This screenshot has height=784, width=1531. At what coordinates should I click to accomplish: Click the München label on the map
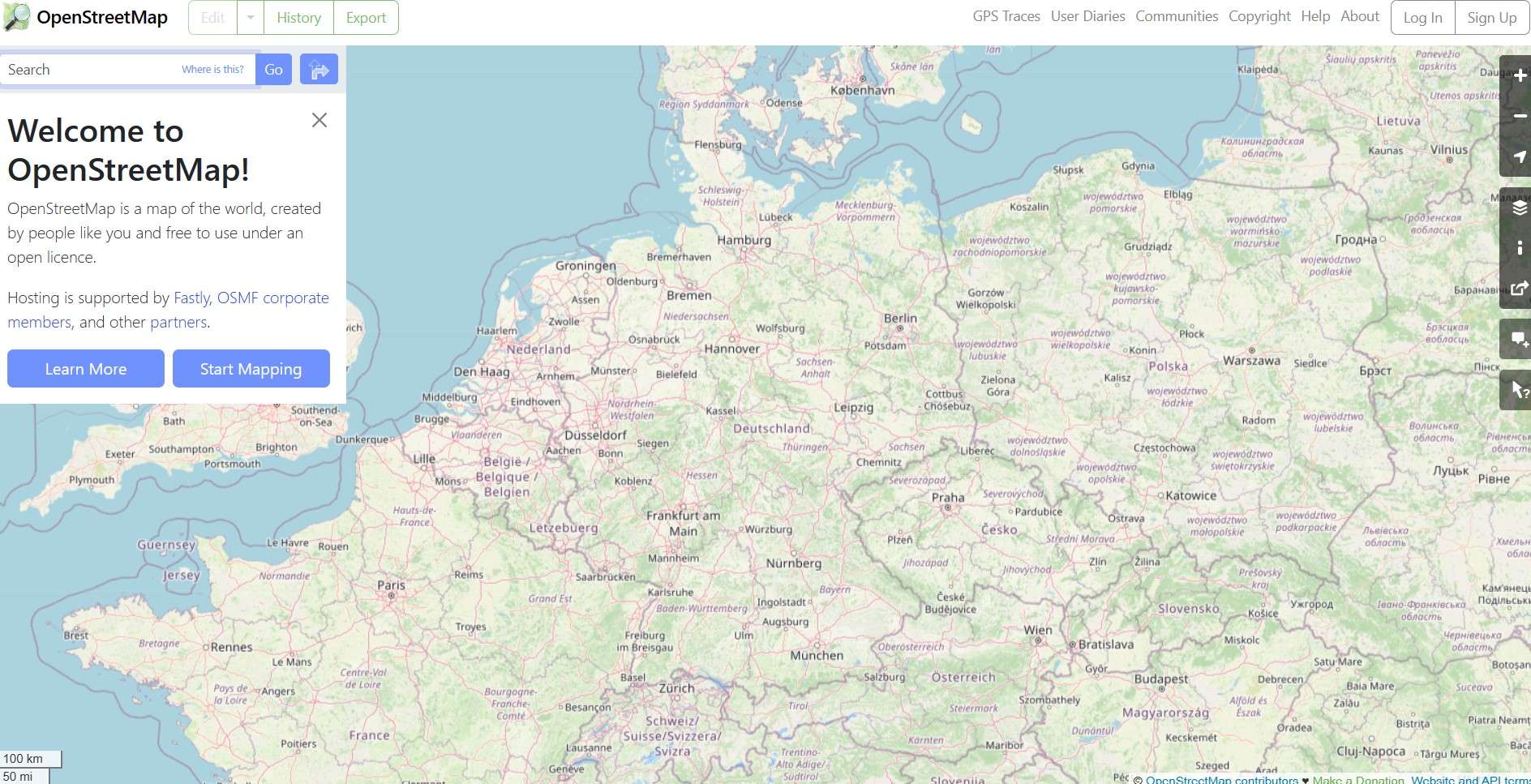(x=817, y=655)
